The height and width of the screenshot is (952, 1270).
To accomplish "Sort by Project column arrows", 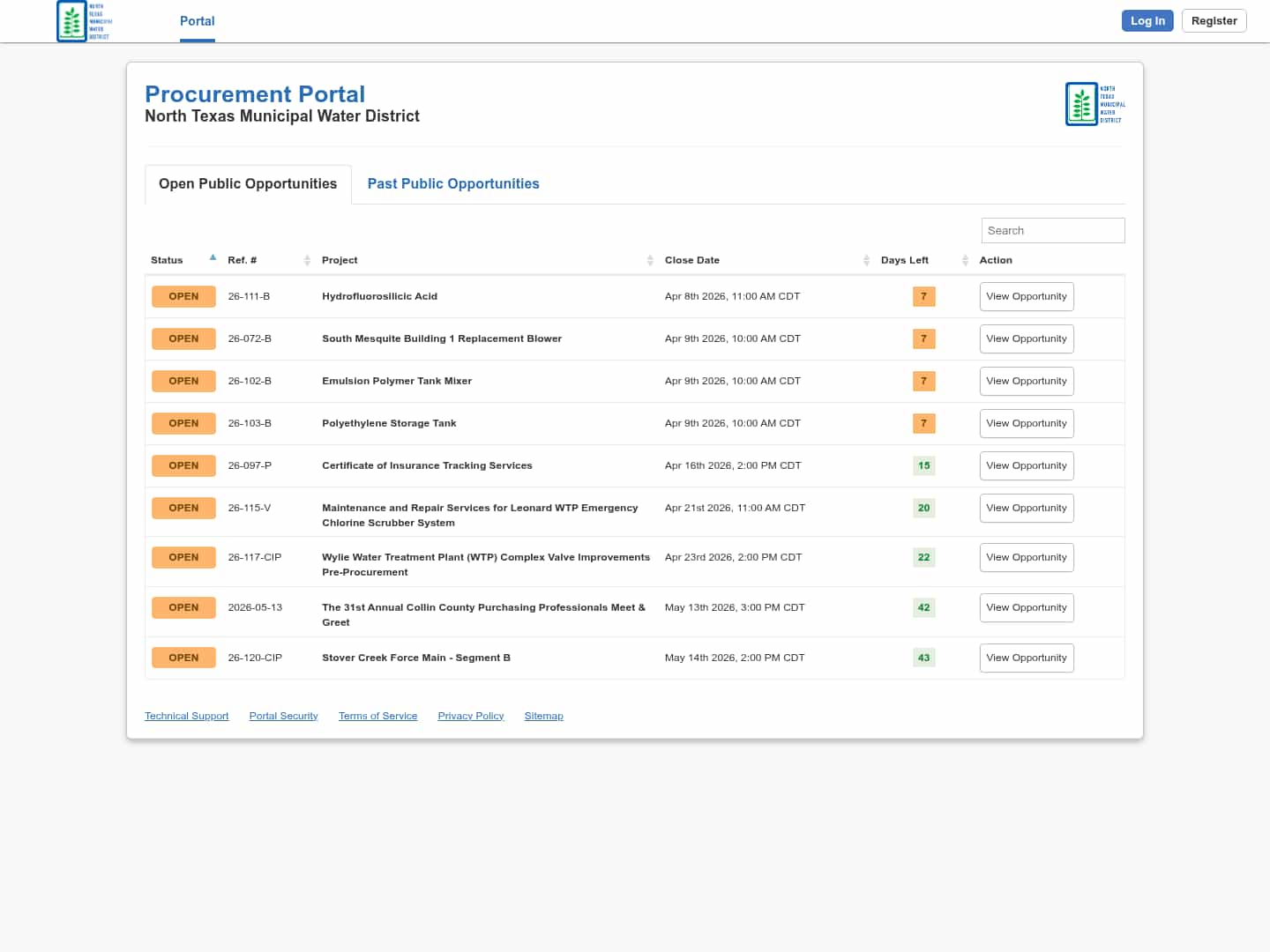I will coord(650,260).
